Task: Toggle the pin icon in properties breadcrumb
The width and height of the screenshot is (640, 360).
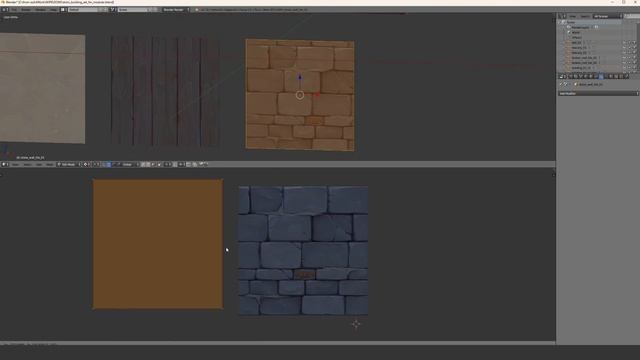Action: [561, 84]
